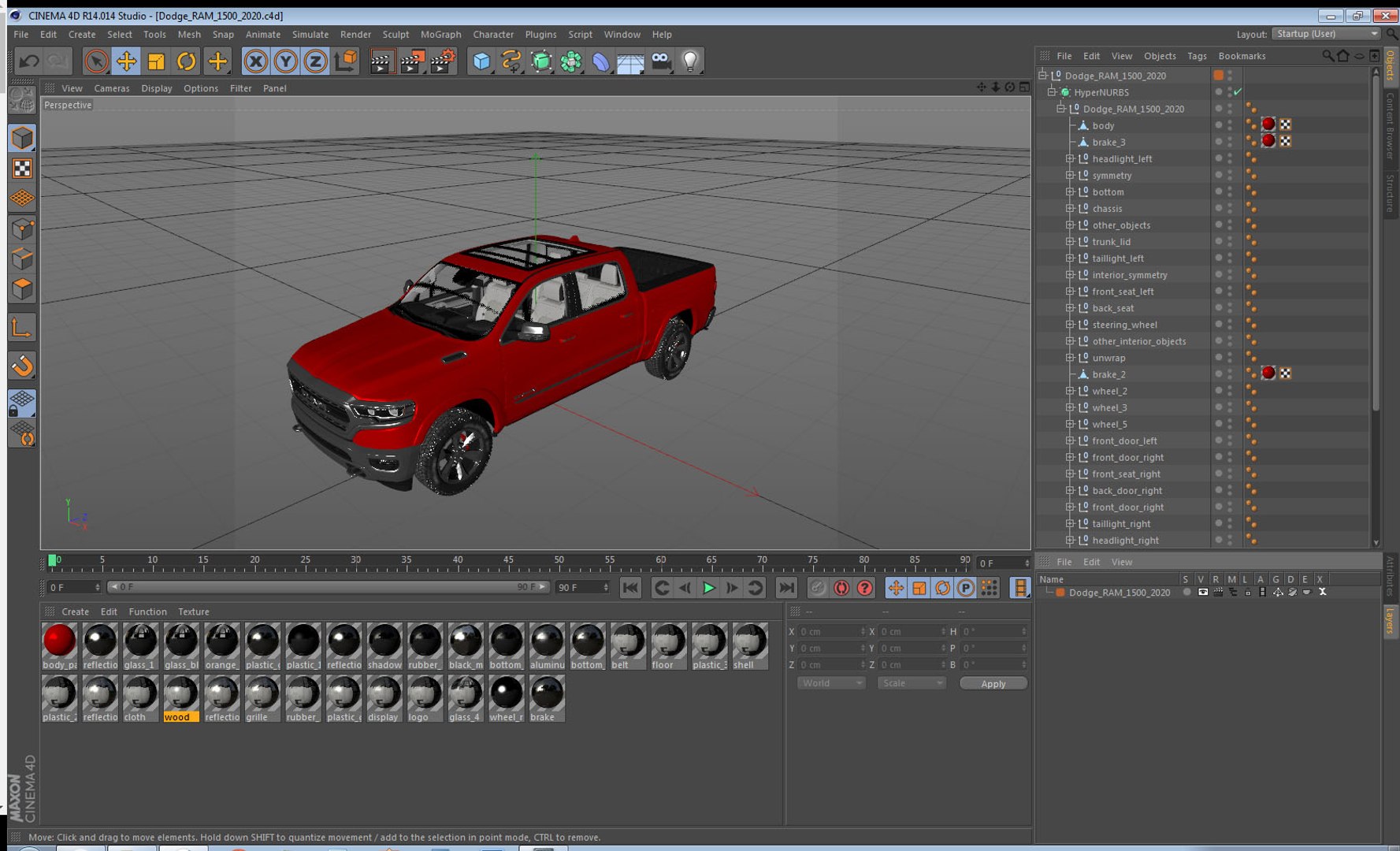Render to Picture Viewer
This screenshot has height=851, width=1400.
(x=412, y=61)
